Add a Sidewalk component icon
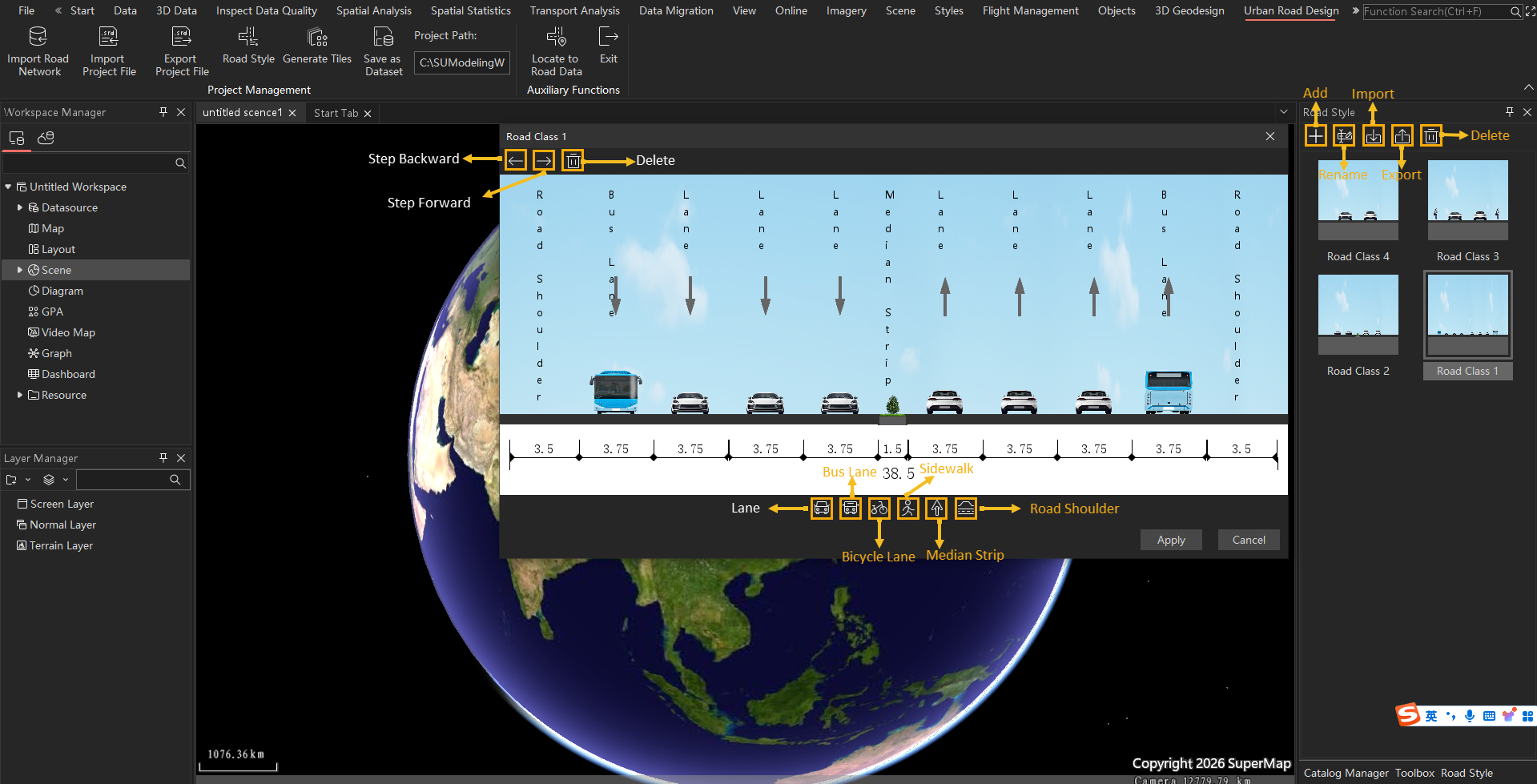Image resolution: width=1537 pixels, height=784 pixels. pyautogui.click(x=908, y=509)
